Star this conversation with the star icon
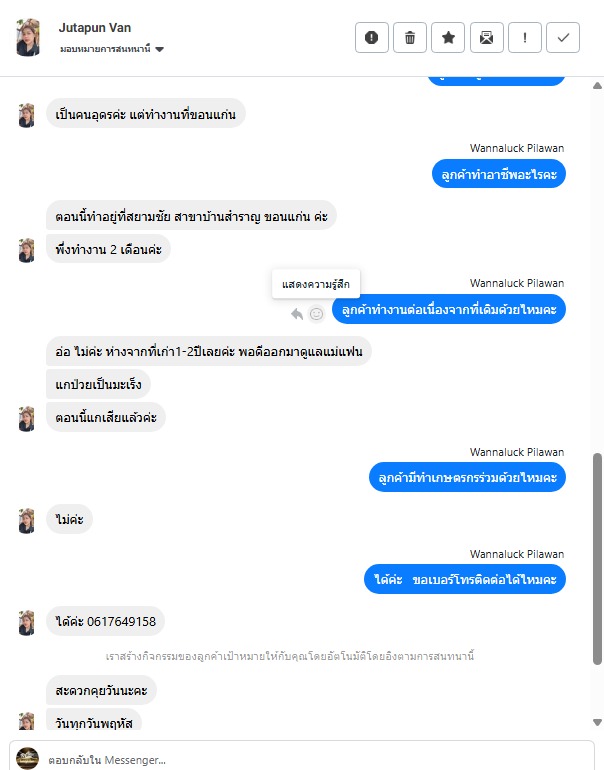This screenshot has height=770, width=604. [448, 37]
